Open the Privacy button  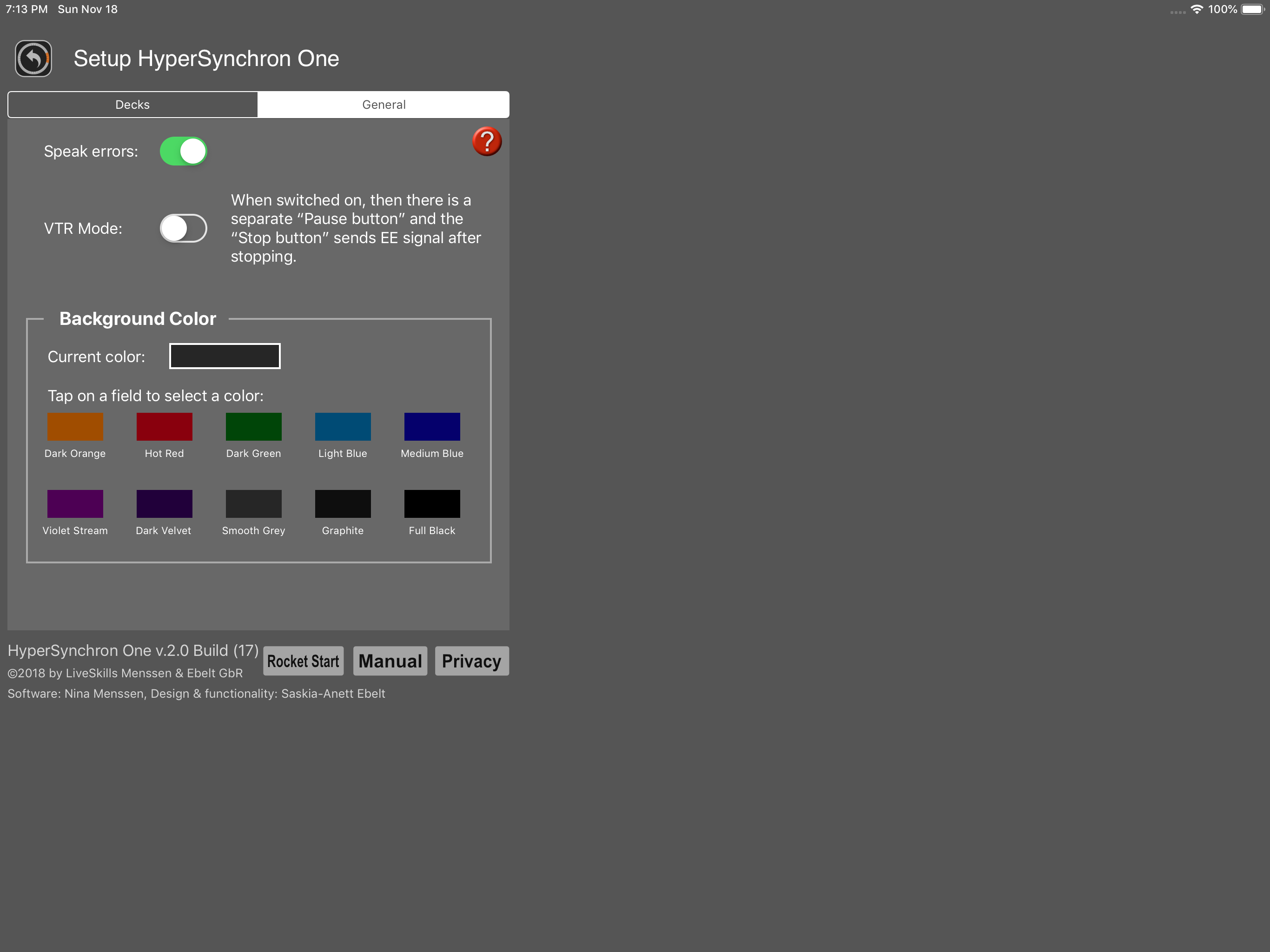pos(471,661)
